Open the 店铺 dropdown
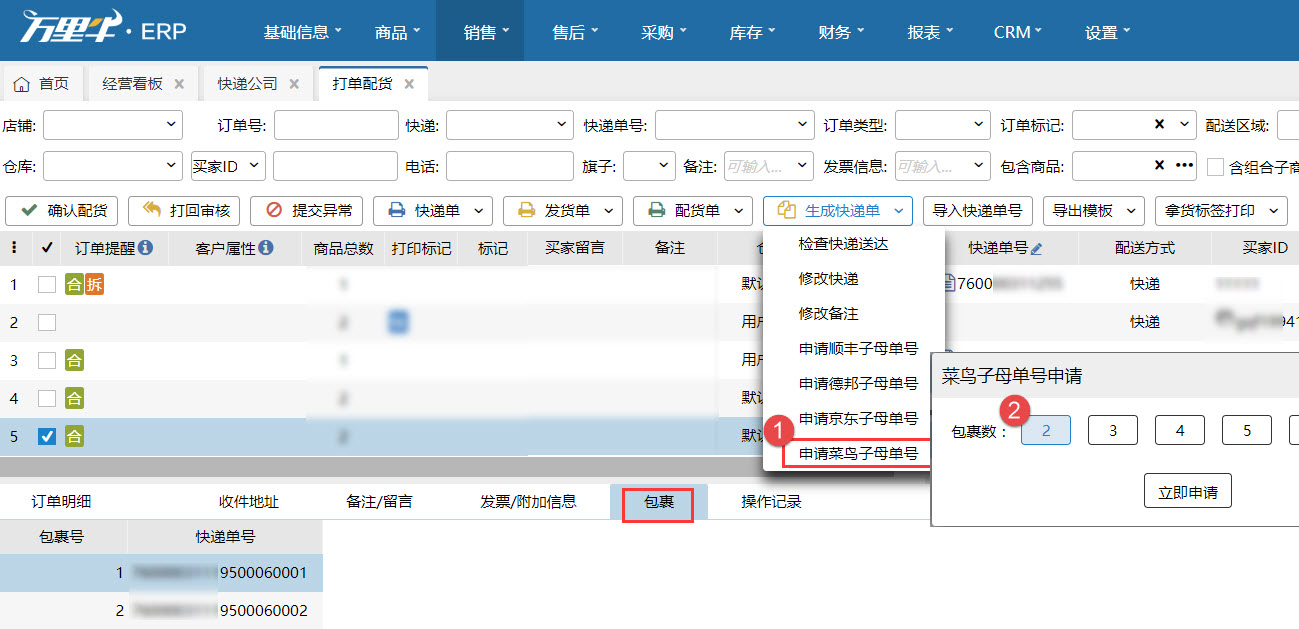The width and height of the screenshot is (1299, 629). (x=112, y=124)
